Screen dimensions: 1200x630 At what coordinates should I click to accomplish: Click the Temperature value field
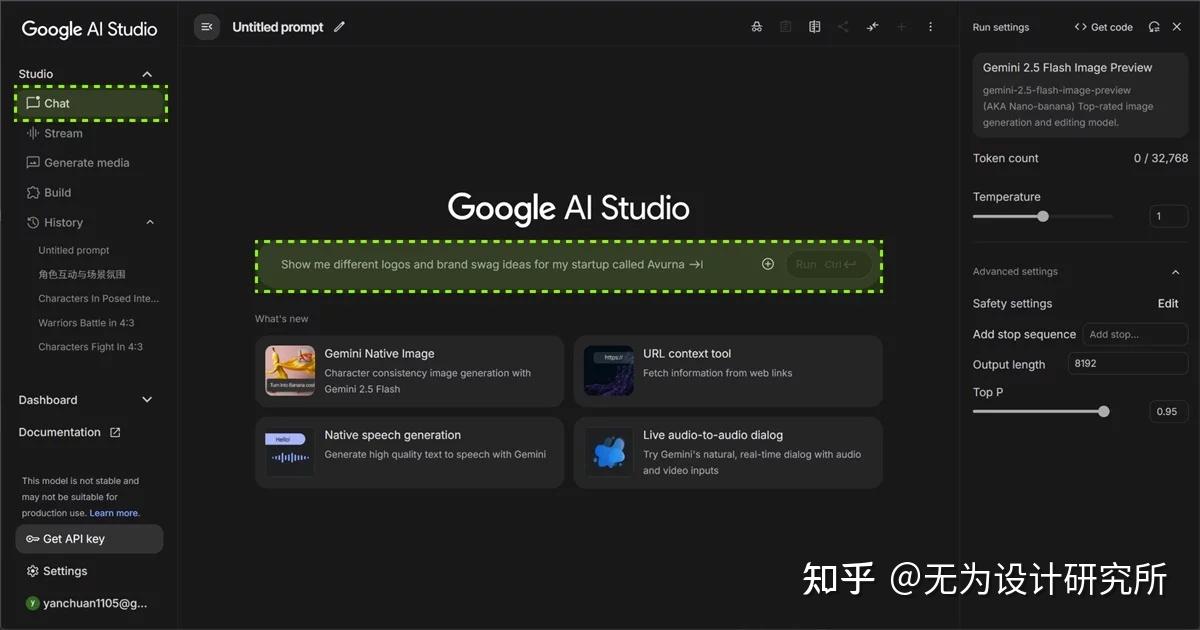1168,216
